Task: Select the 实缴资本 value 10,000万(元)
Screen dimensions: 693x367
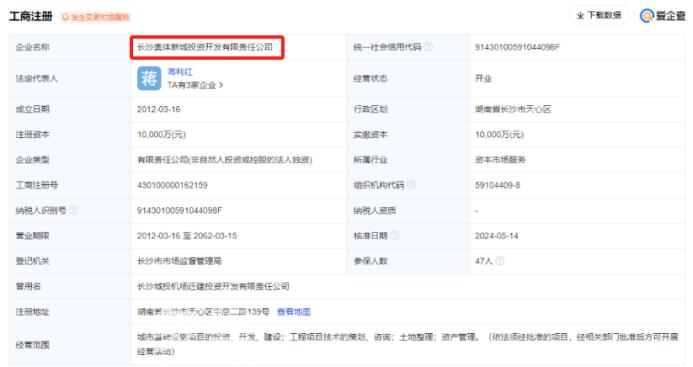Action: (x=499, y=134)
